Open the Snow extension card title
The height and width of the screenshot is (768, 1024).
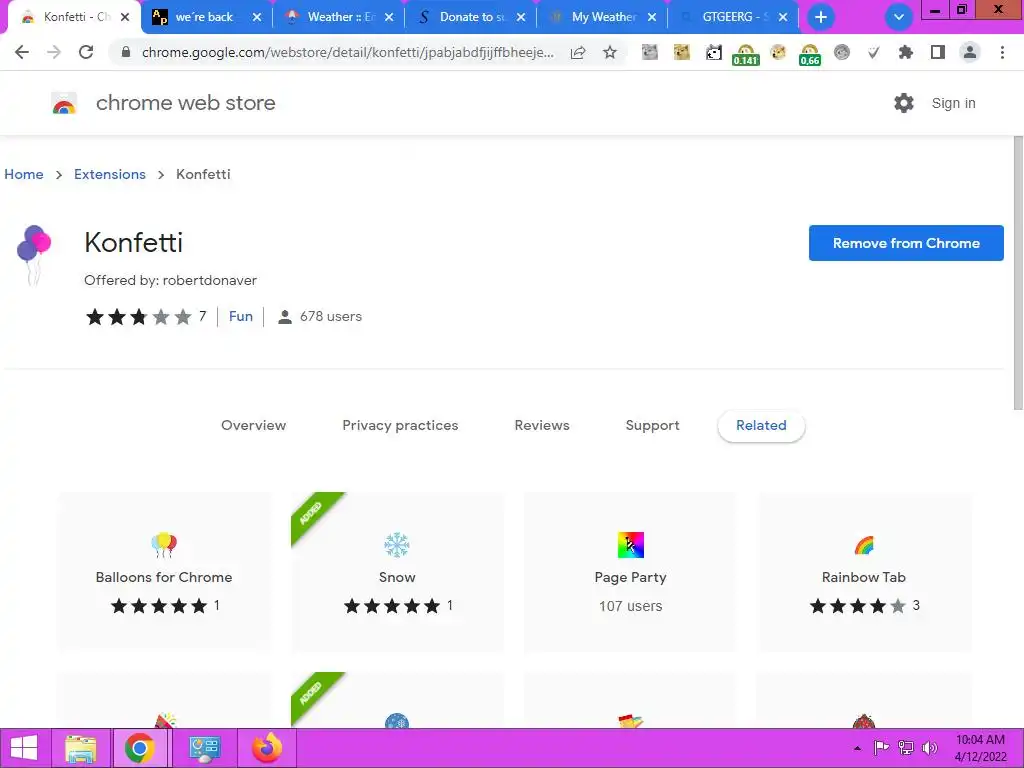[x=397, y=577]
